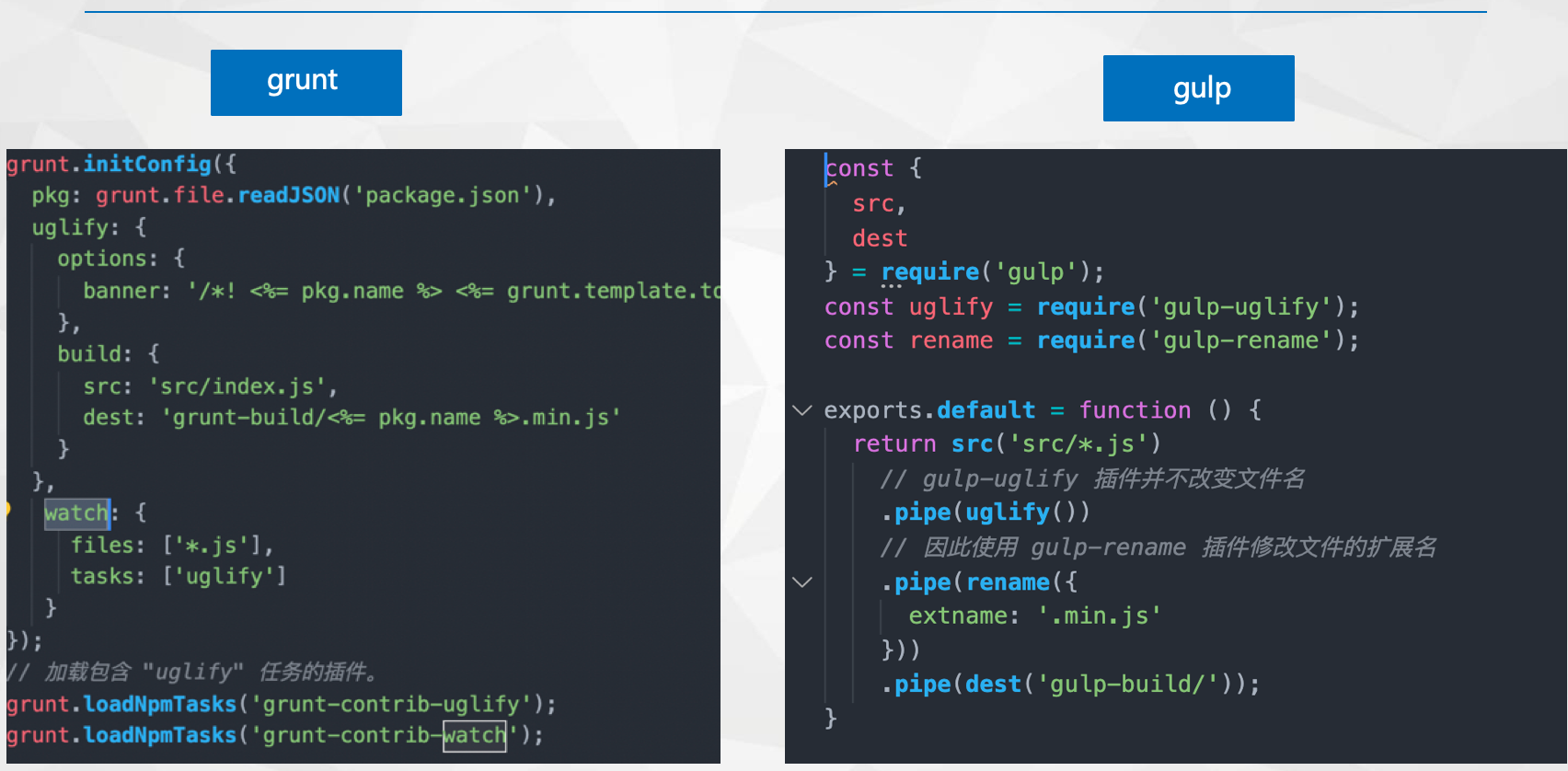The image size is (1568, 771).
Task: Click src: 'src/index.js' line
Action: [211, 386]
